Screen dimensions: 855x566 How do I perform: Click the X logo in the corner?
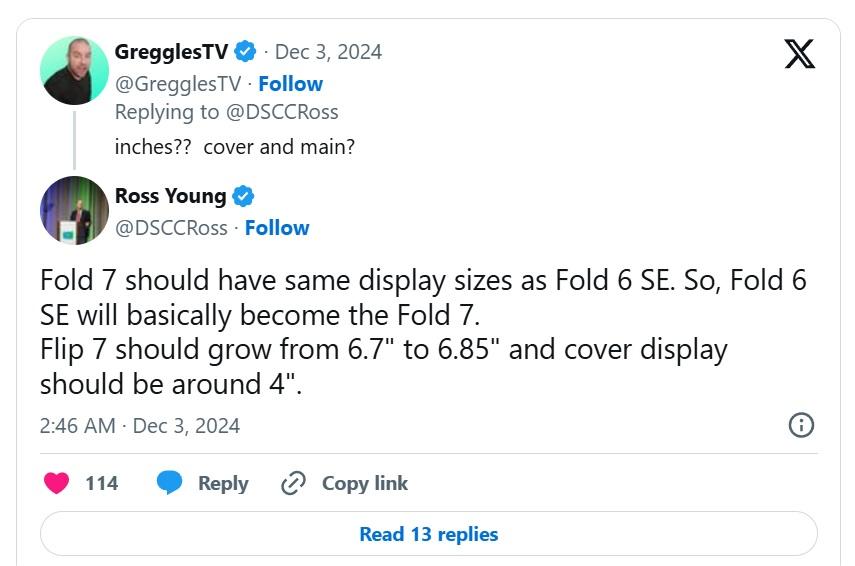(799, 53)
